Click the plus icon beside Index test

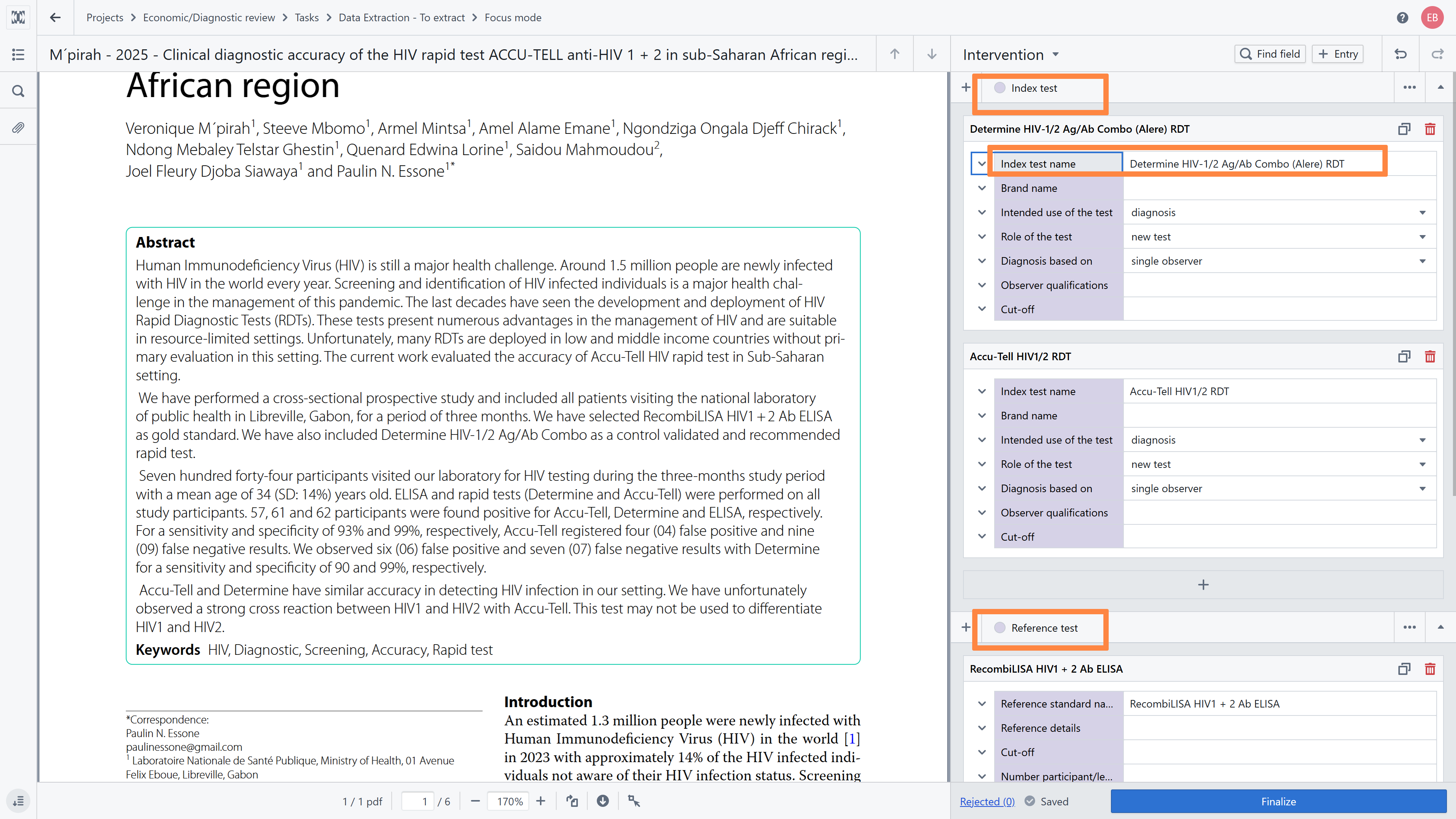[x=966, y=88]
